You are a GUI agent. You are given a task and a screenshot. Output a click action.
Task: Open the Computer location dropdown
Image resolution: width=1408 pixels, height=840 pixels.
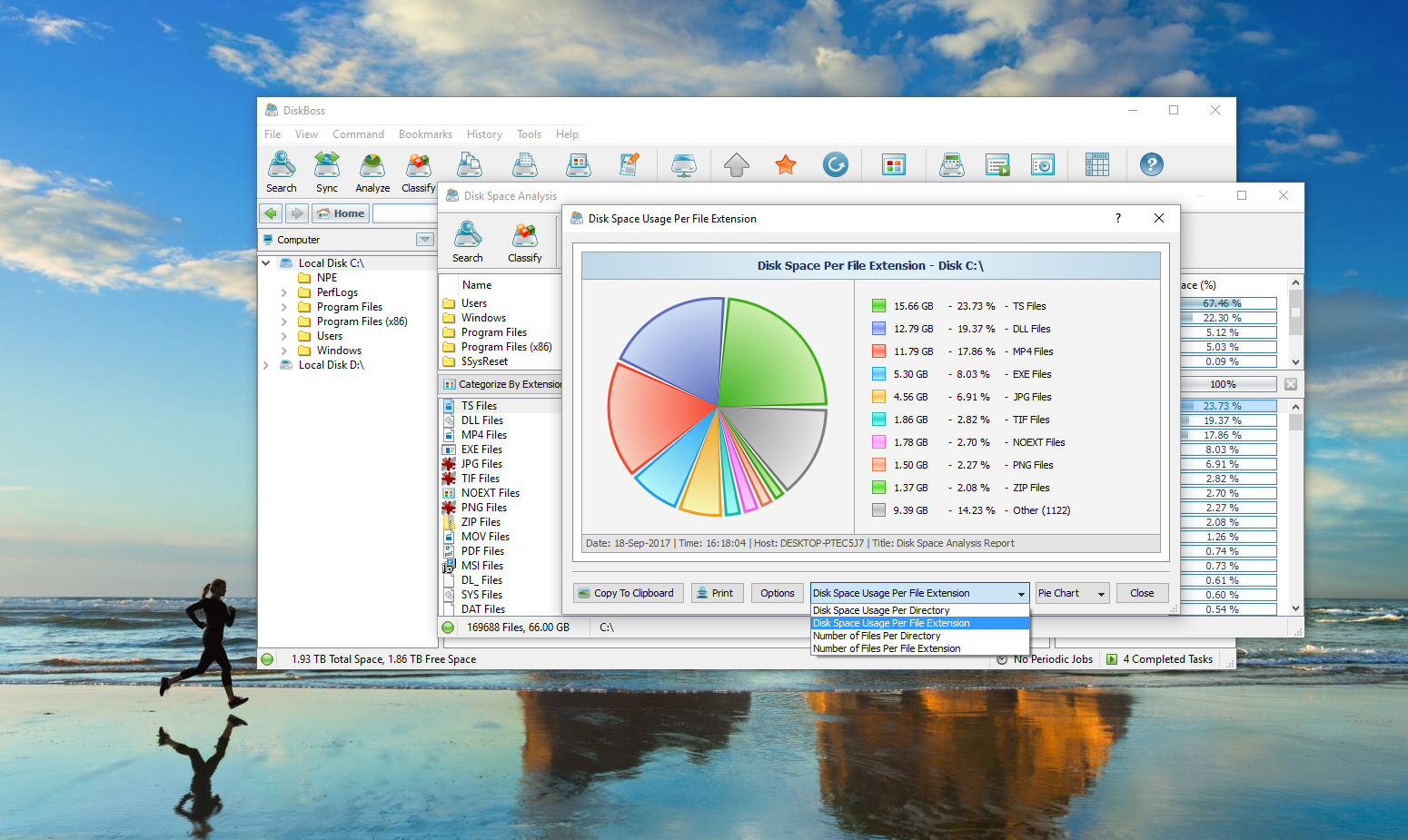(424, 240)
